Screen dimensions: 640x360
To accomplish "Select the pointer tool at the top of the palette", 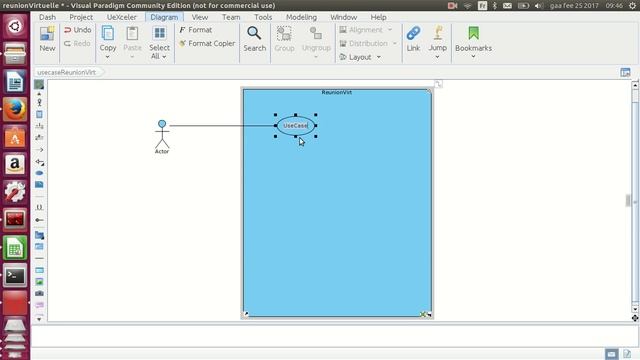I will pos(39,84).
